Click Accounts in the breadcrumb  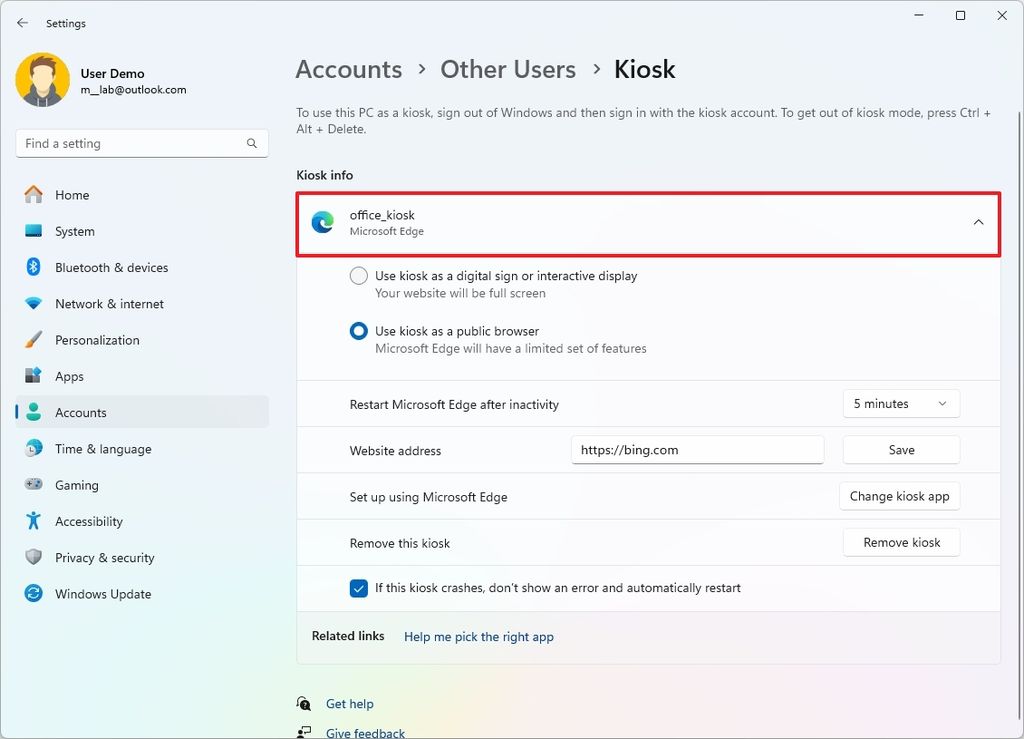tap(349, 69)
